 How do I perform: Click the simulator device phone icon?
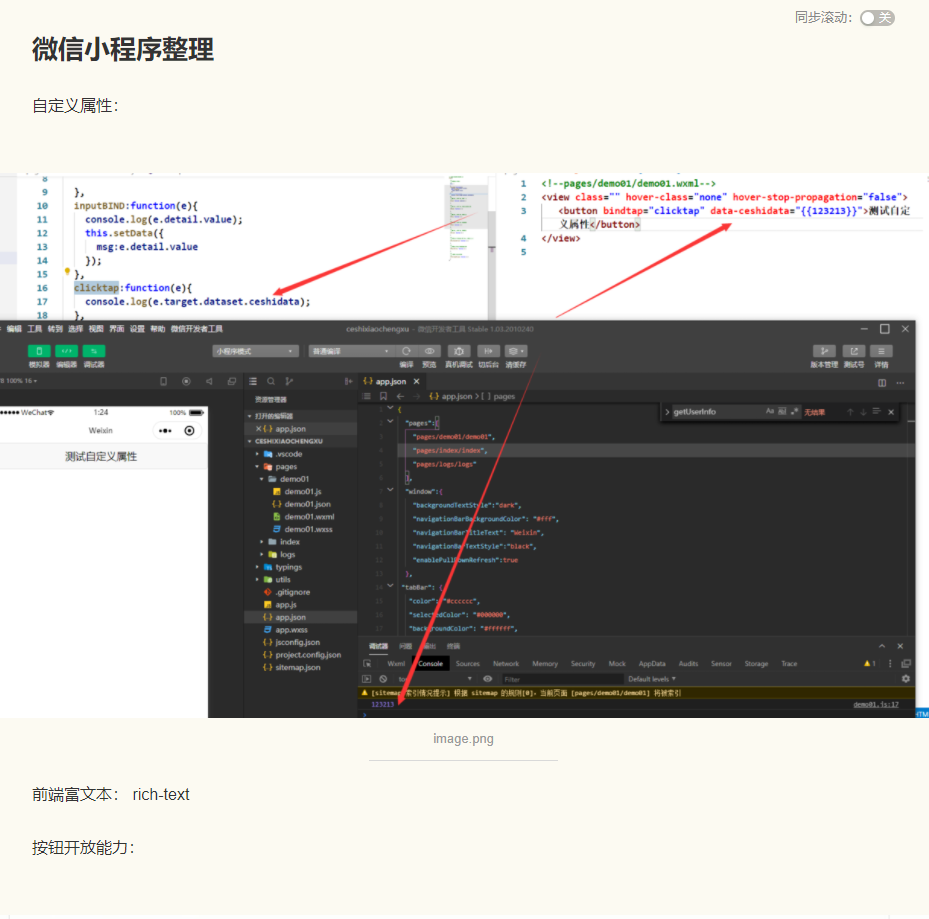[164, 382]
